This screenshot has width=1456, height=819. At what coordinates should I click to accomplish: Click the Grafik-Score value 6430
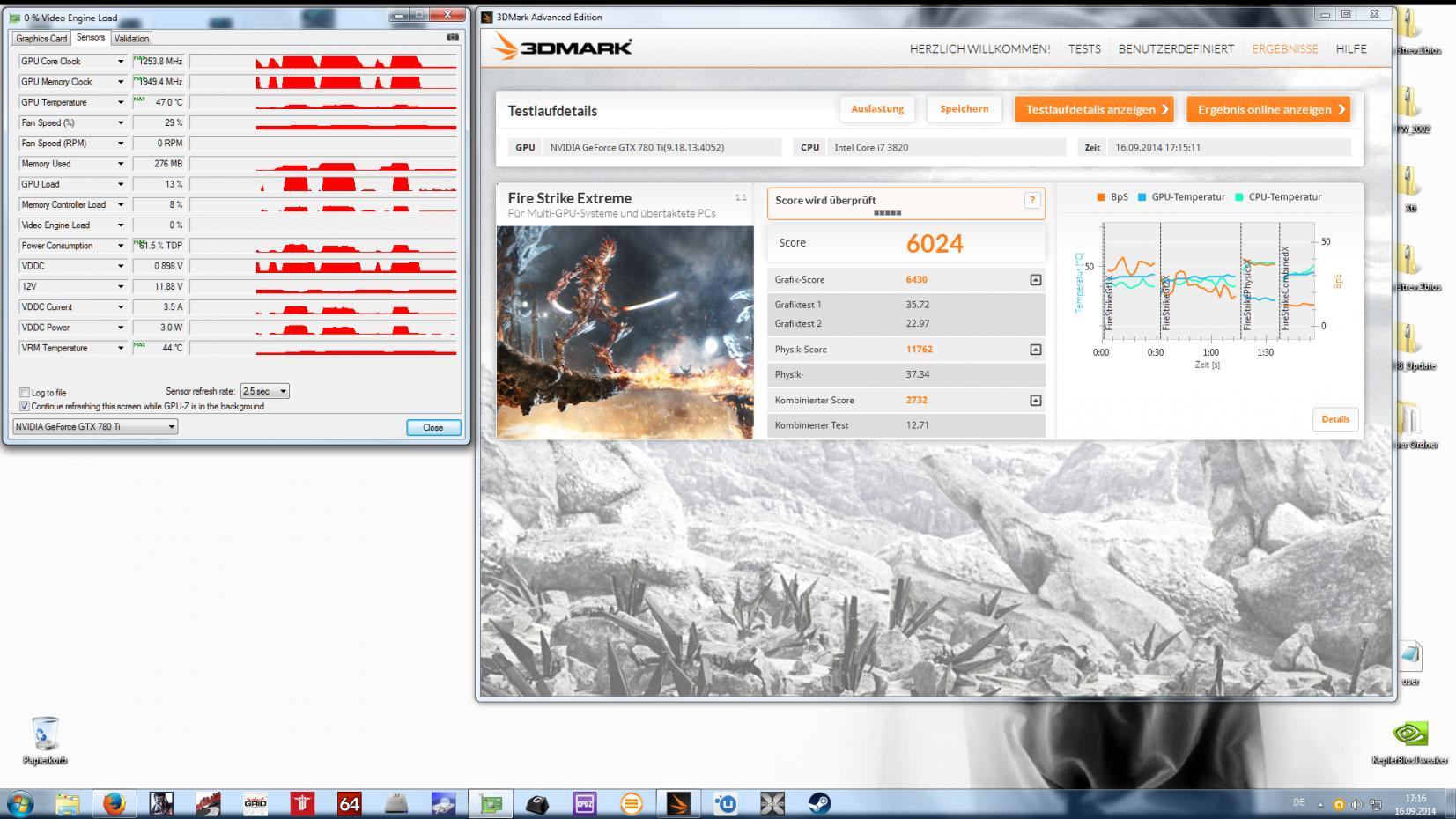pyautogui.click(x=917, y=280)
